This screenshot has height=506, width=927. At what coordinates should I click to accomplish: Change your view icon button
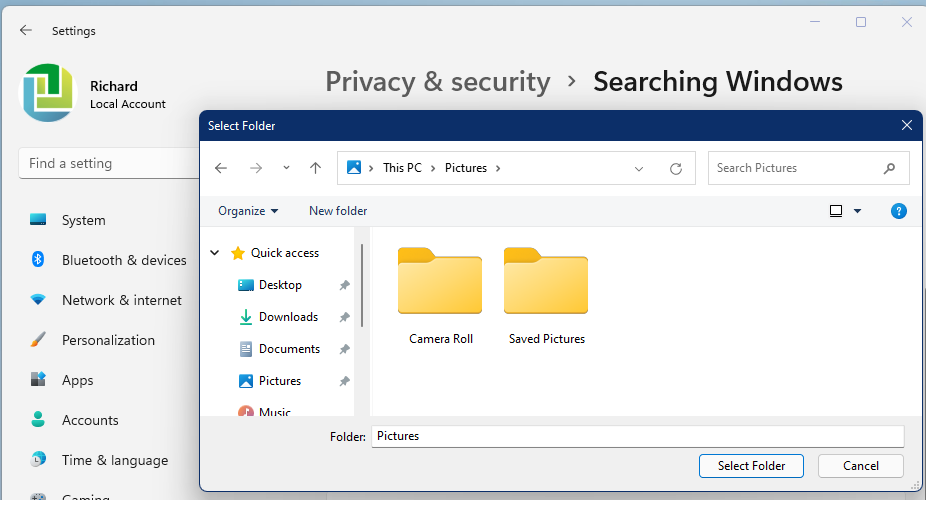coord(836,211)
